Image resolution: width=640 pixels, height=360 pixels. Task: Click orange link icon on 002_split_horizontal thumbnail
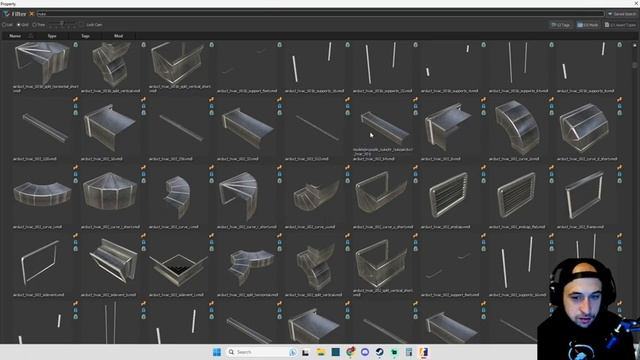pos(280,236)
